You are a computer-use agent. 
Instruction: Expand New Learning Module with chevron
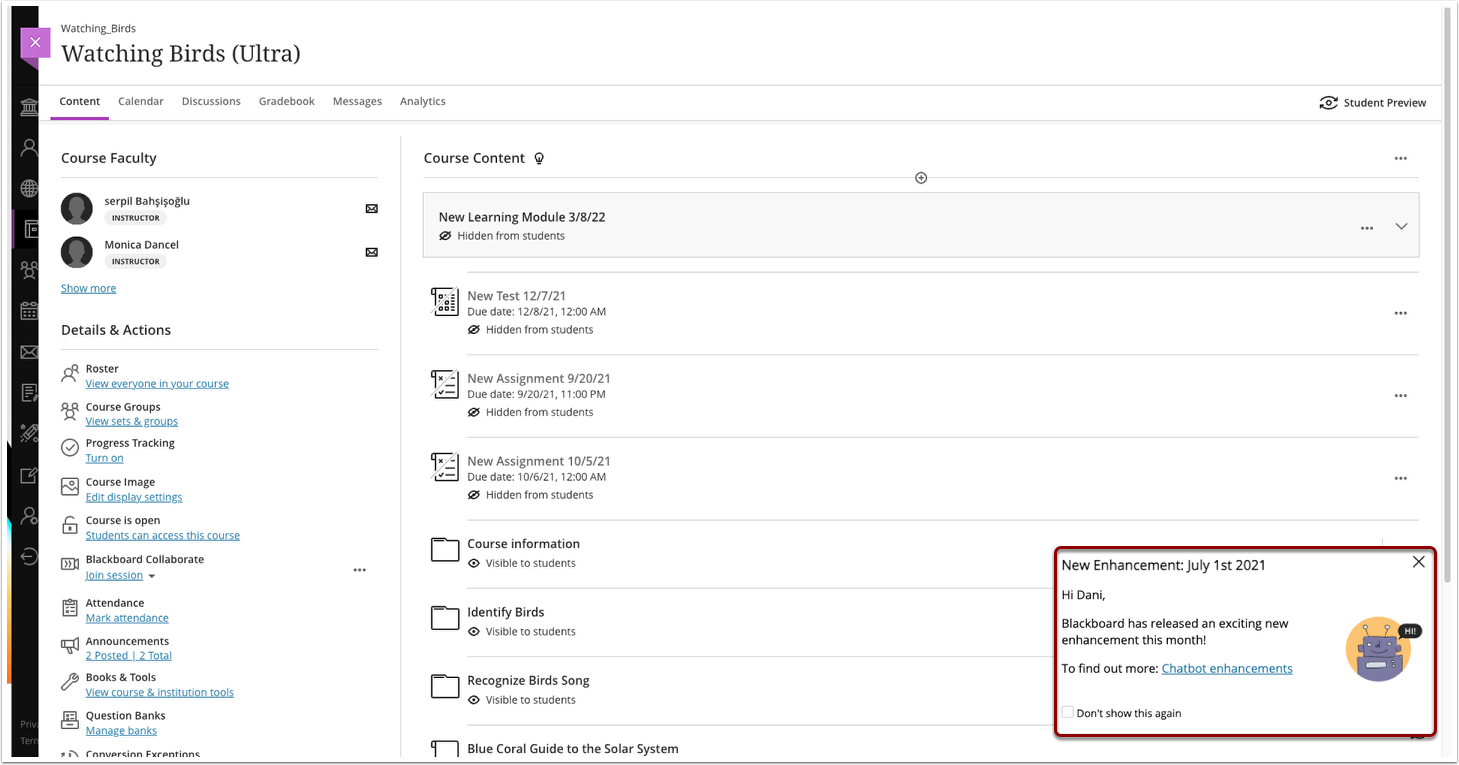click(1401, 226)
